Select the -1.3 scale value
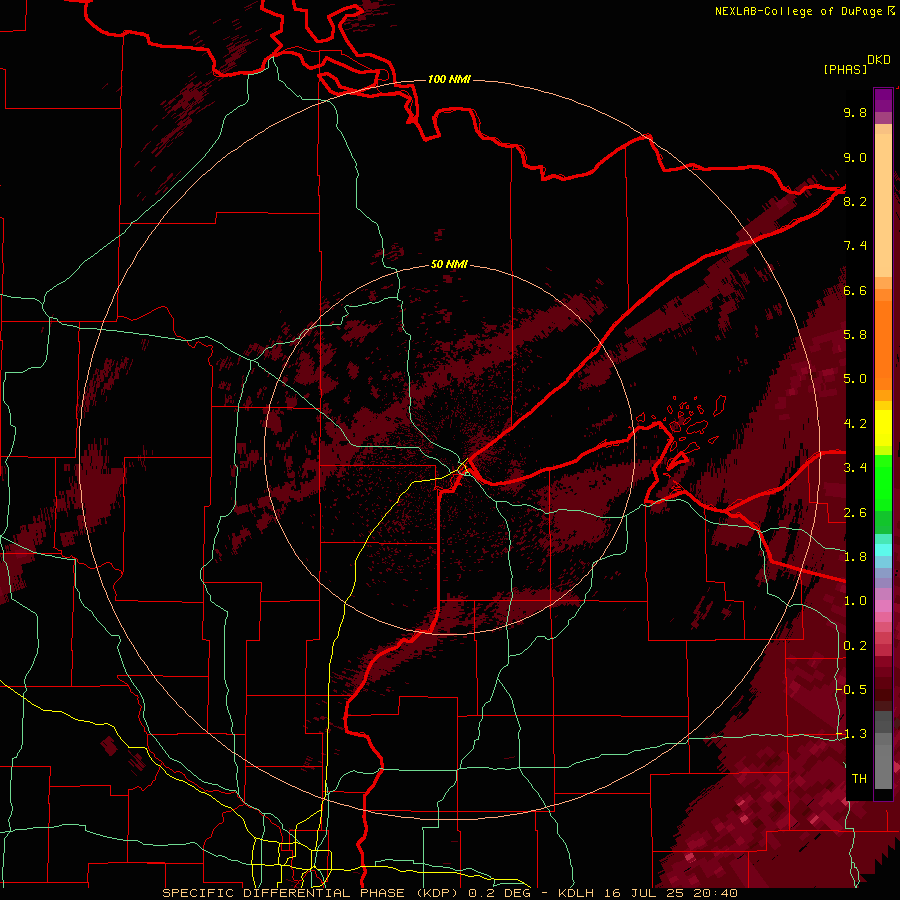The height and width of the screenshot is (900, 900). pyautogui.click(x=851, y=734)
